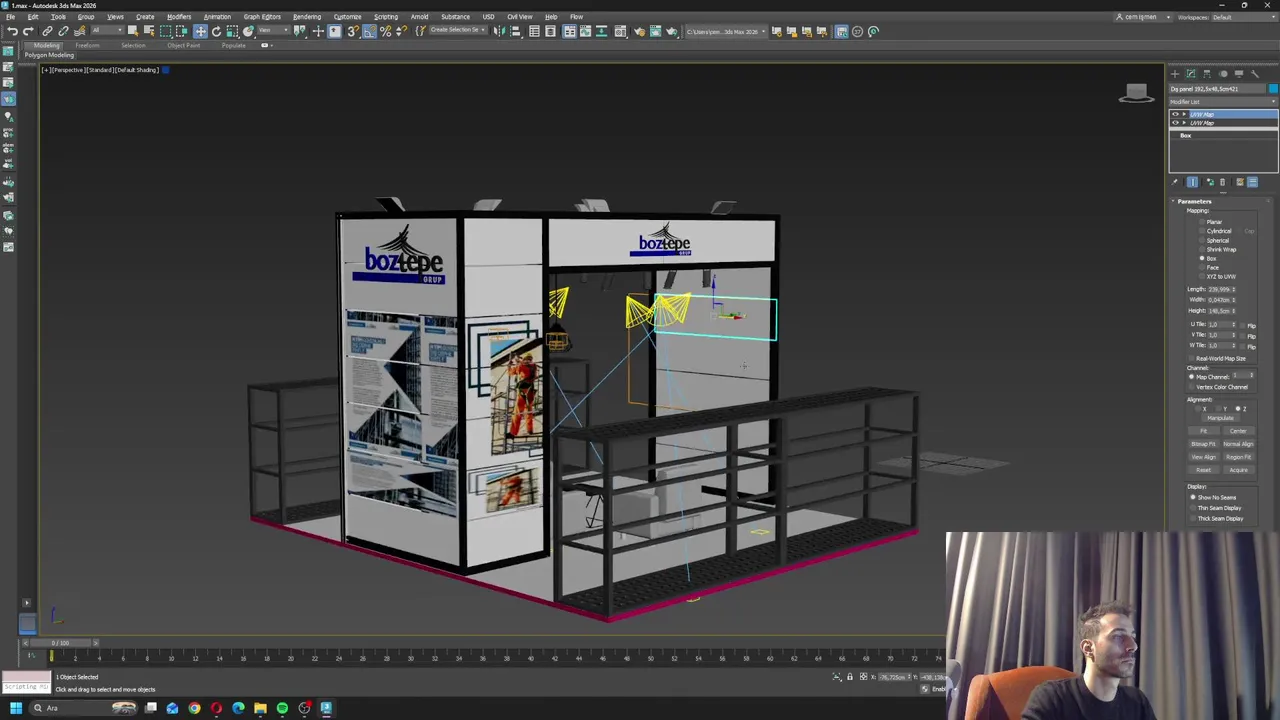Activate the Select and Move tool

[200, 31]
